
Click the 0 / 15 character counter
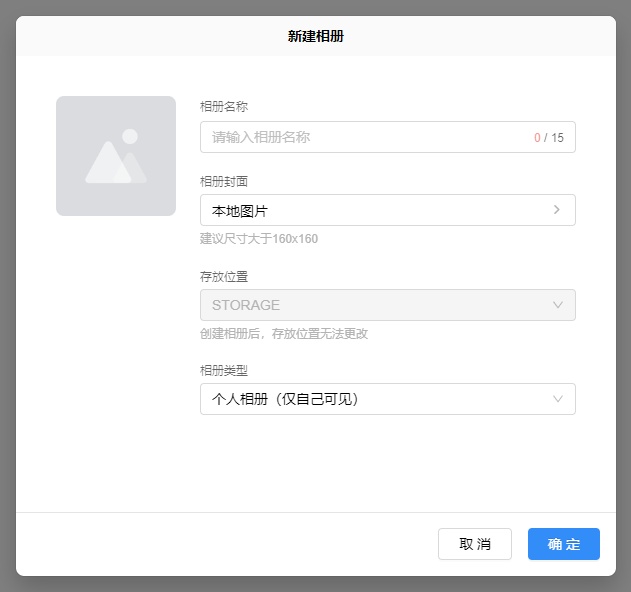(x=548, y=138)
